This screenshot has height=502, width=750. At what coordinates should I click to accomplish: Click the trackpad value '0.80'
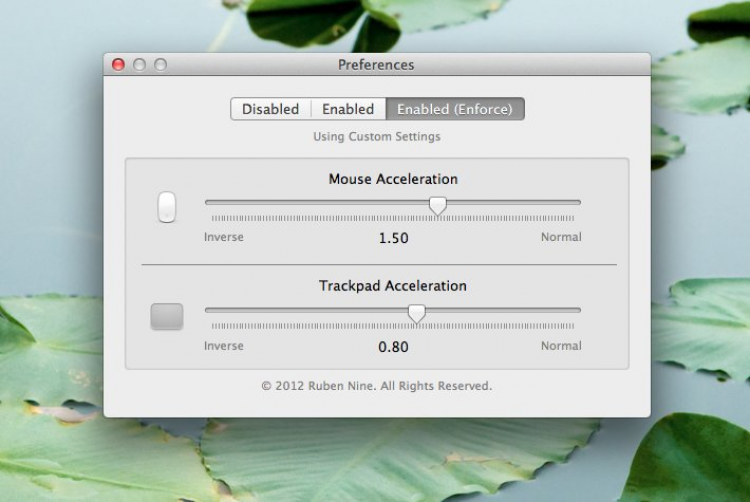[393, 347]
